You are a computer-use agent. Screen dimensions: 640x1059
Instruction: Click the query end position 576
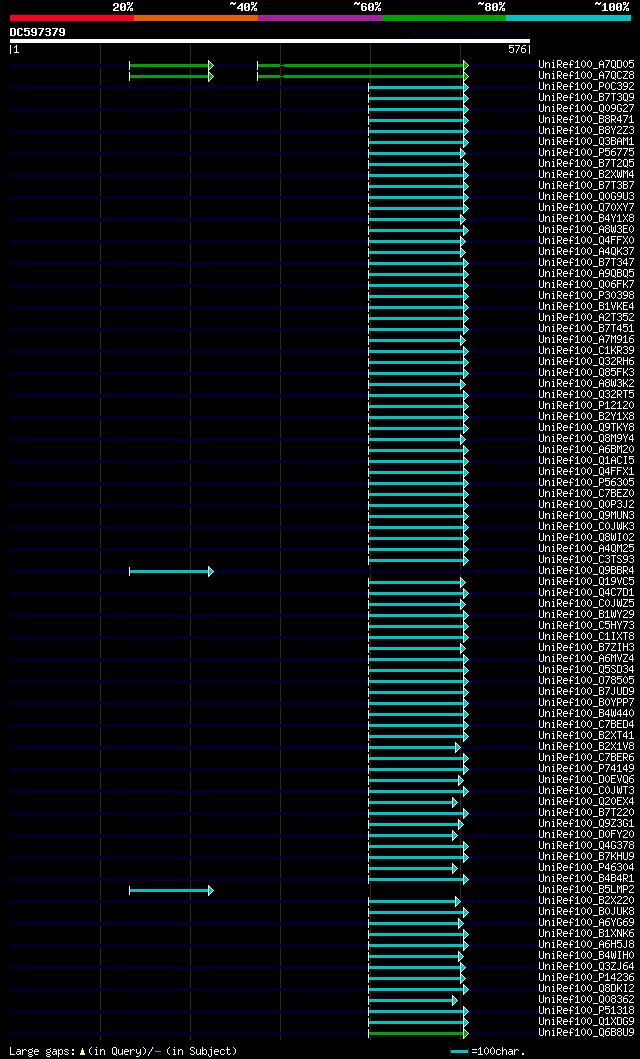pos(517,49)
